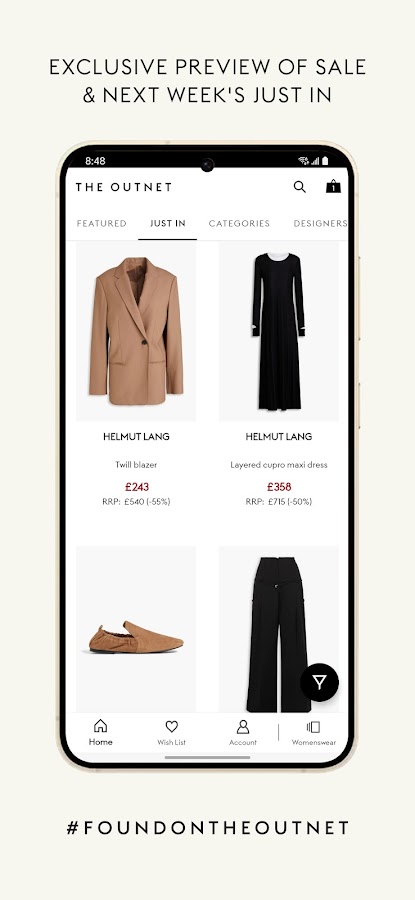Image resolution: width=415 pixels, height=900 pixels.
Task: Open the search magnifier icon
Action: tap(300, 187)
